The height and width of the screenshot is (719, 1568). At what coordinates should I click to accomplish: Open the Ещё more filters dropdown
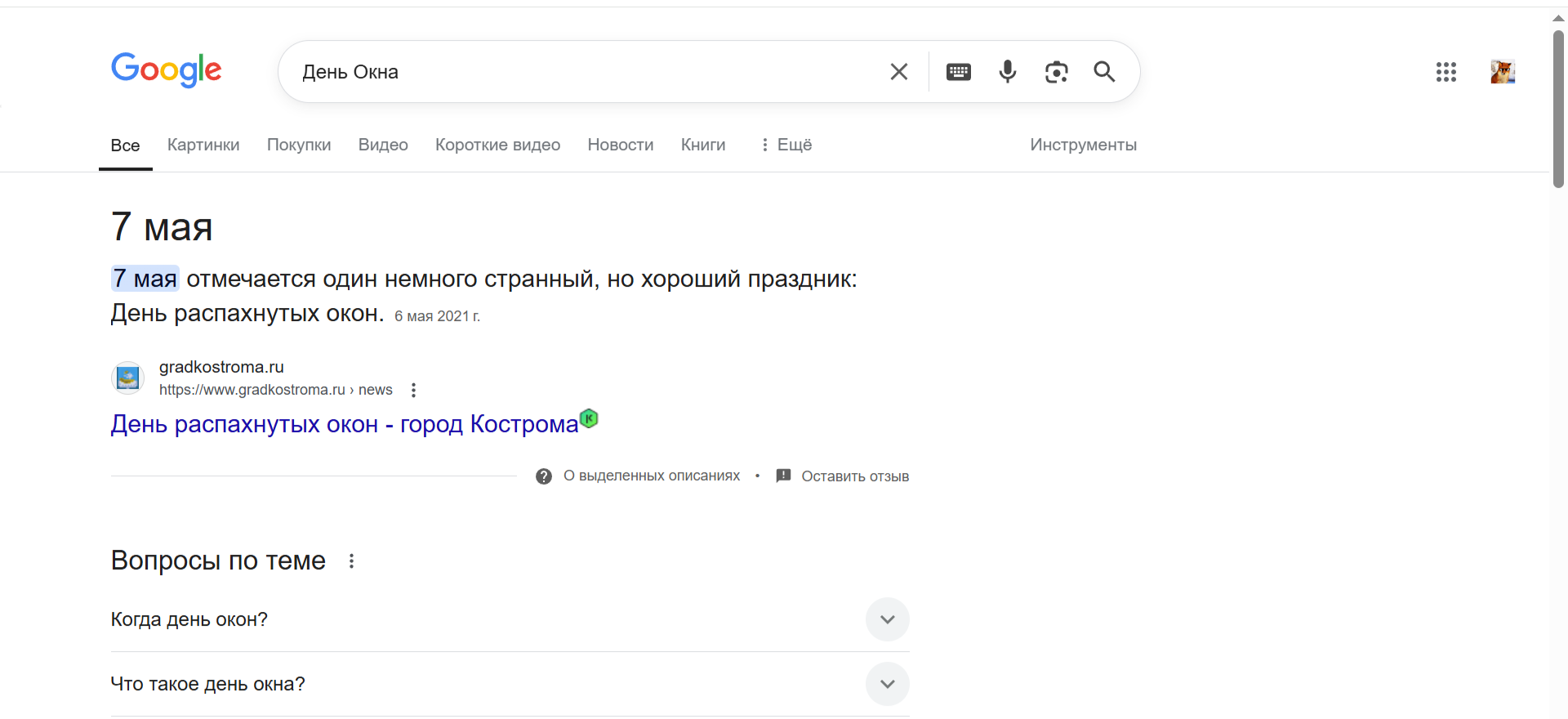[x=786, y=145]
